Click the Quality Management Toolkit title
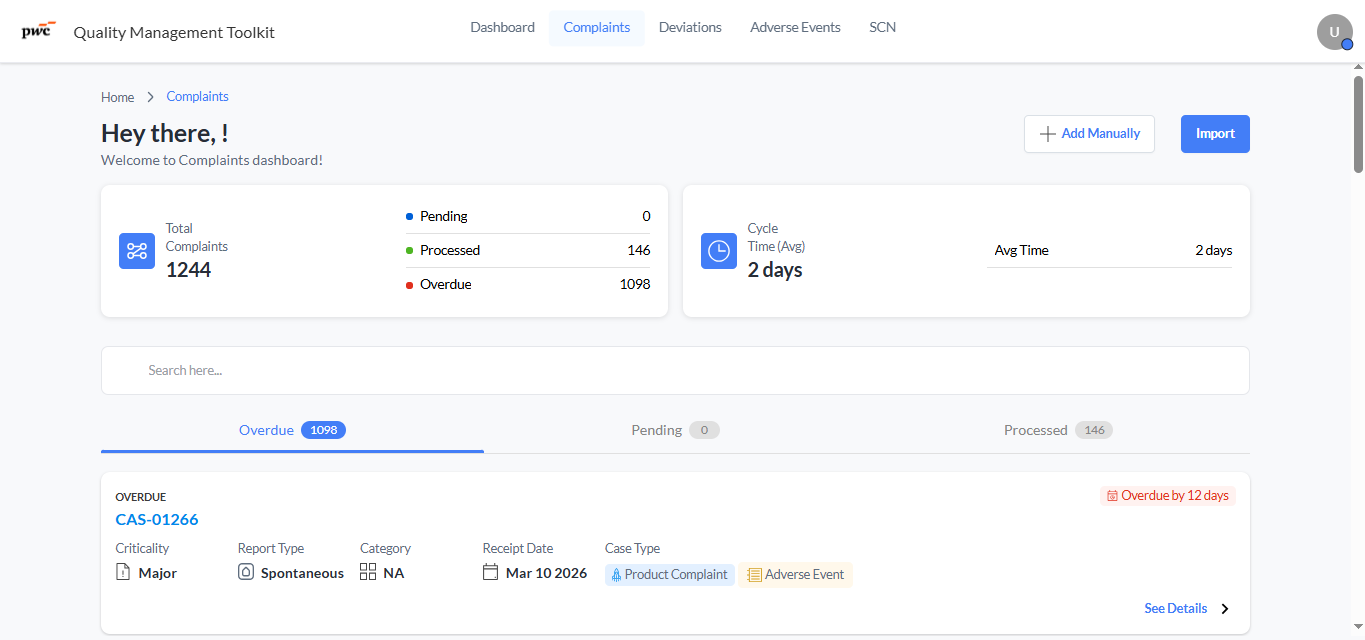 (174, 32)
